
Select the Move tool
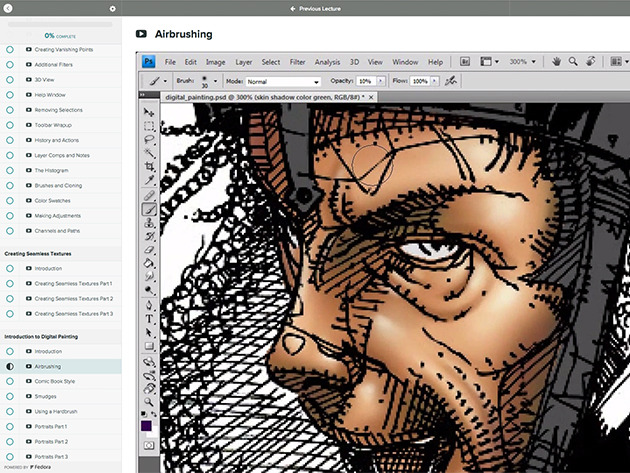click(149, 112)
